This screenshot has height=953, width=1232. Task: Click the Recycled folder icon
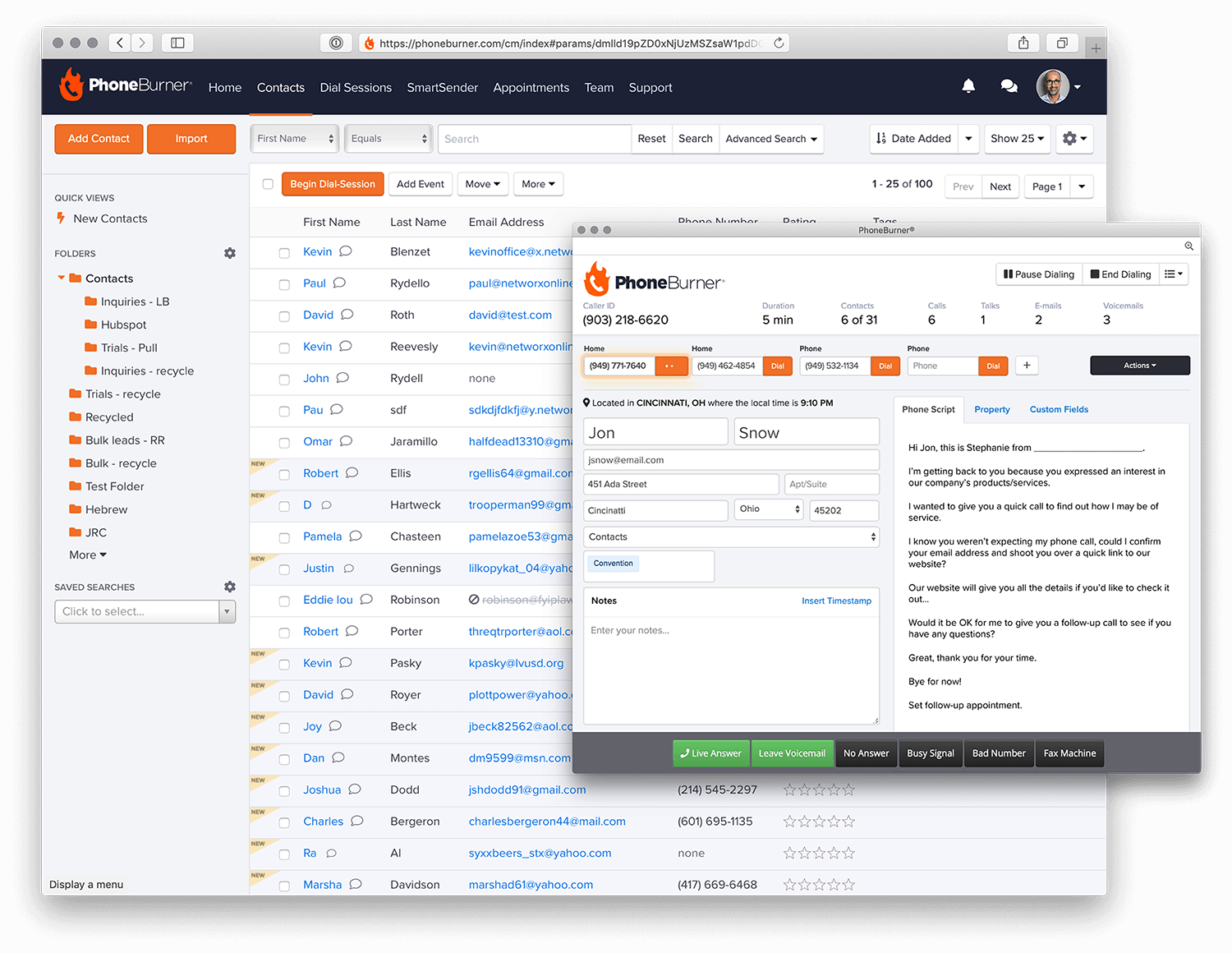76,417
